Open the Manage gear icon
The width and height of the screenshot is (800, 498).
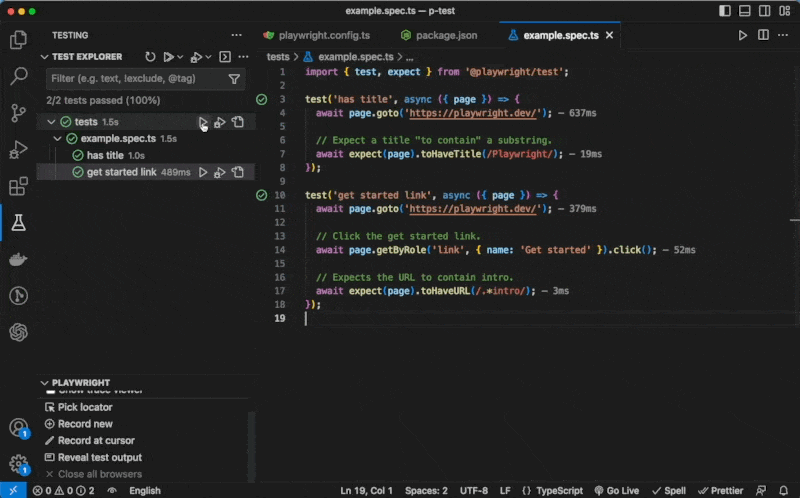(x=18, y=464)
